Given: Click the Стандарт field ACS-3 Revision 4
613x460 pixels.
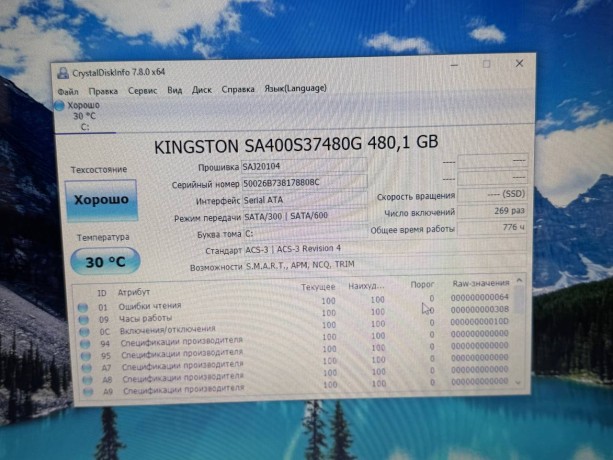Looking at the screenshot, I should pyautogui.click(x=385, y=249).
